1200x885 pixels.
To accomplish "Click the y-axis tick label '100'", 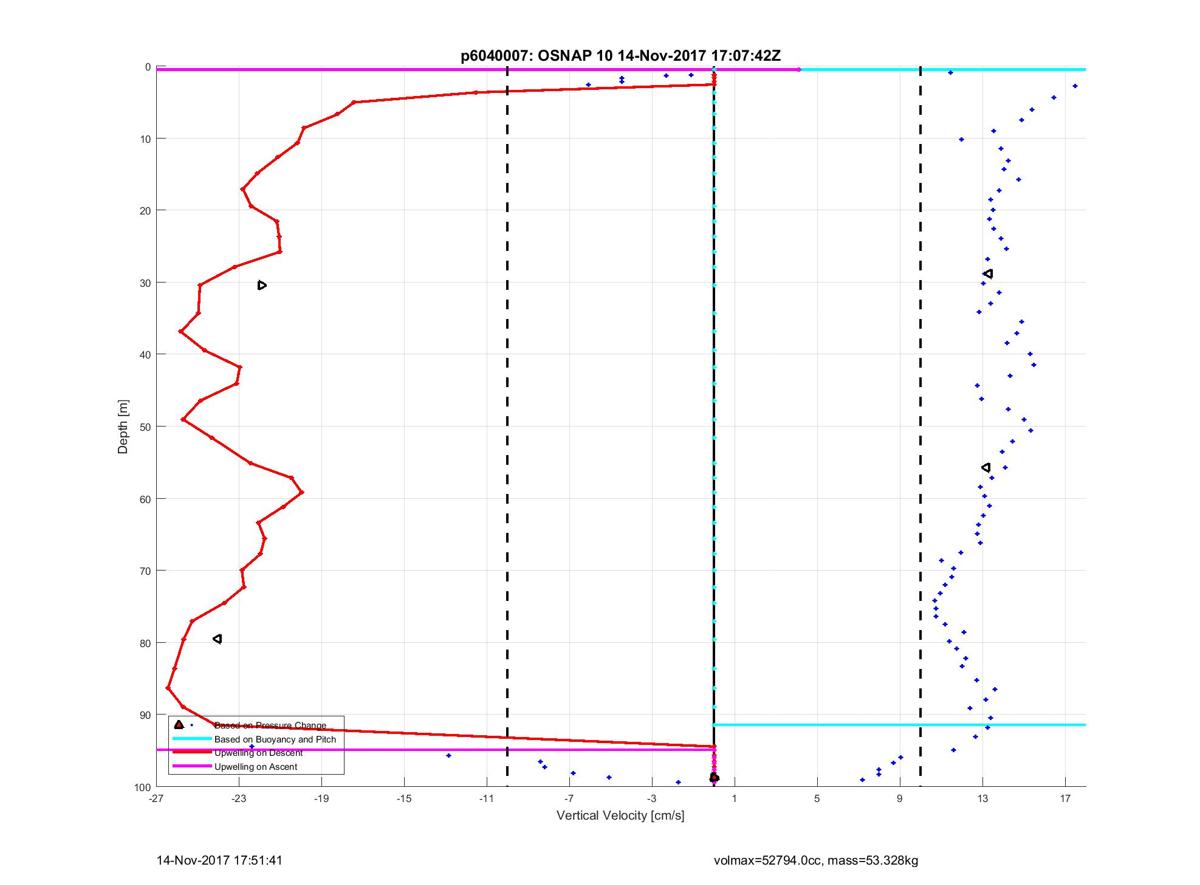I will coord(142,787).
